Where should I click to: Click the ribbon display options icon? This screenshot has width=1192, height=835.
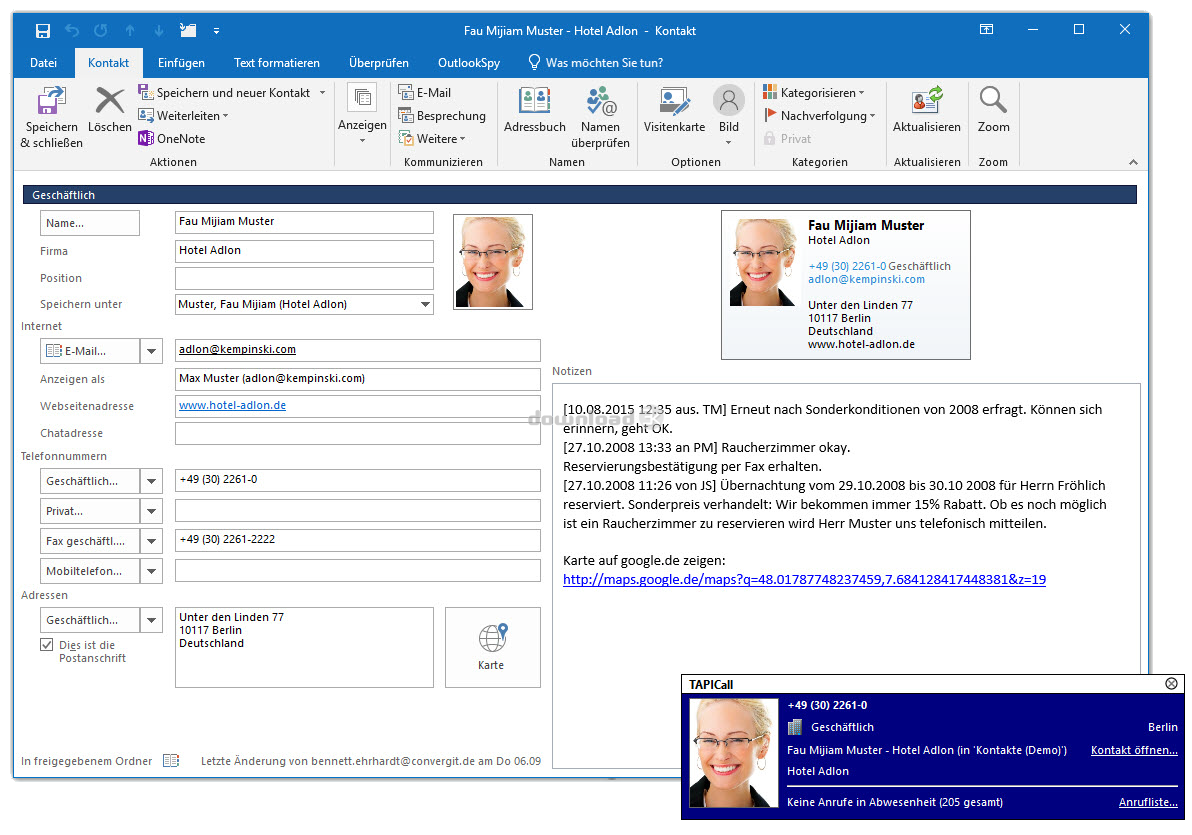click(986, 30)
